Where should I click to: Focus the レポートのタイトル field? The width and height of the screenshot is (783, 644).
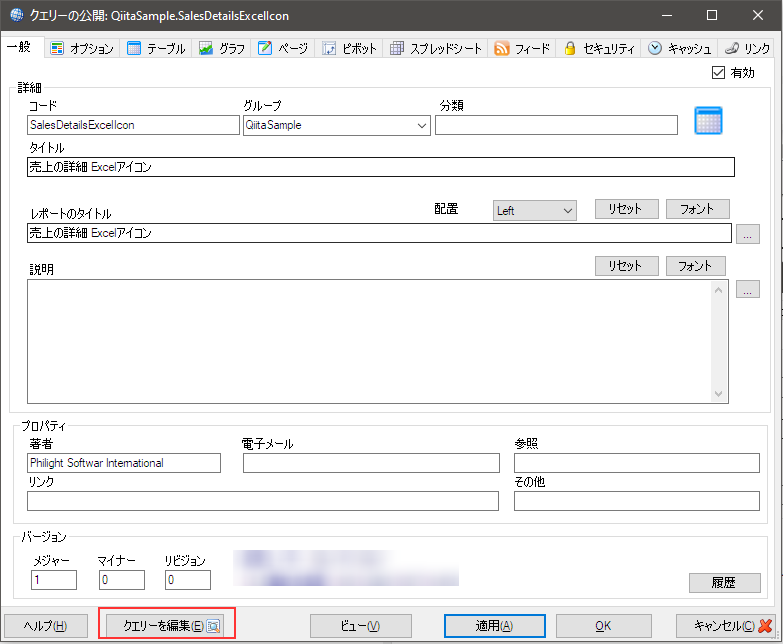pos(379,233)
